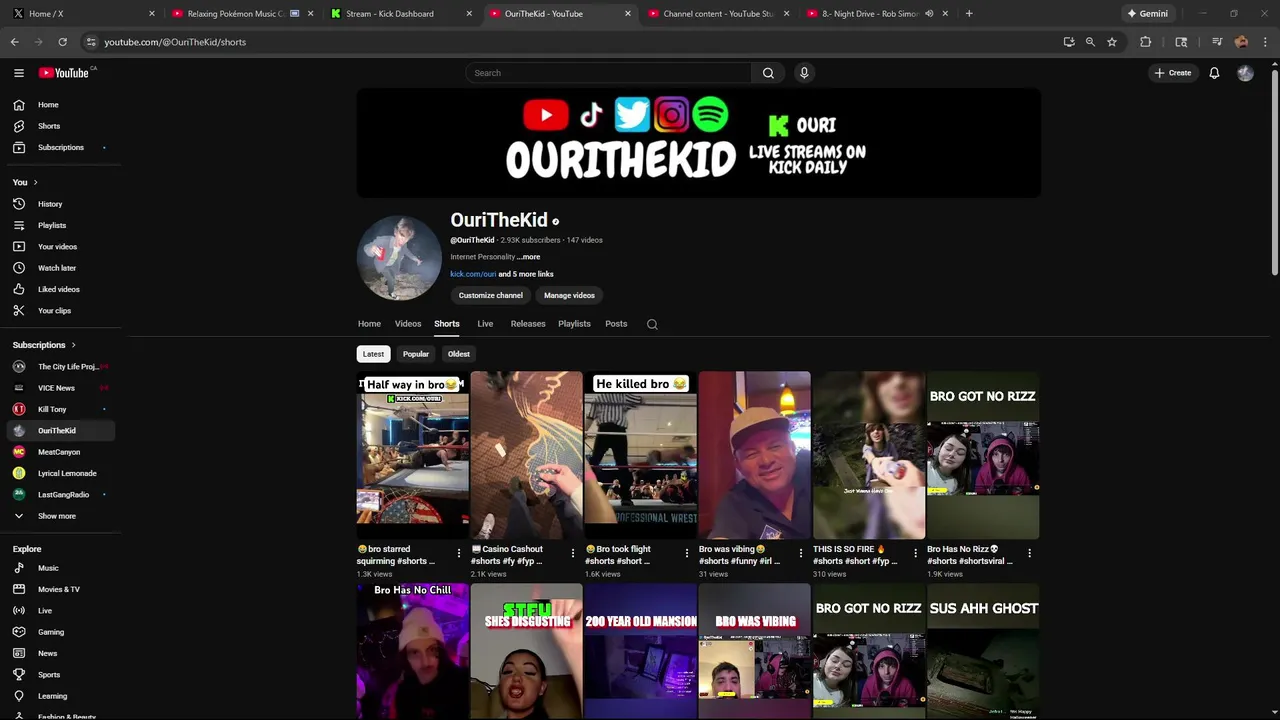This screenshot has height=720, width=1280.
Task: Open options menu for Bro was vibing short
Action: pos(801,553)
